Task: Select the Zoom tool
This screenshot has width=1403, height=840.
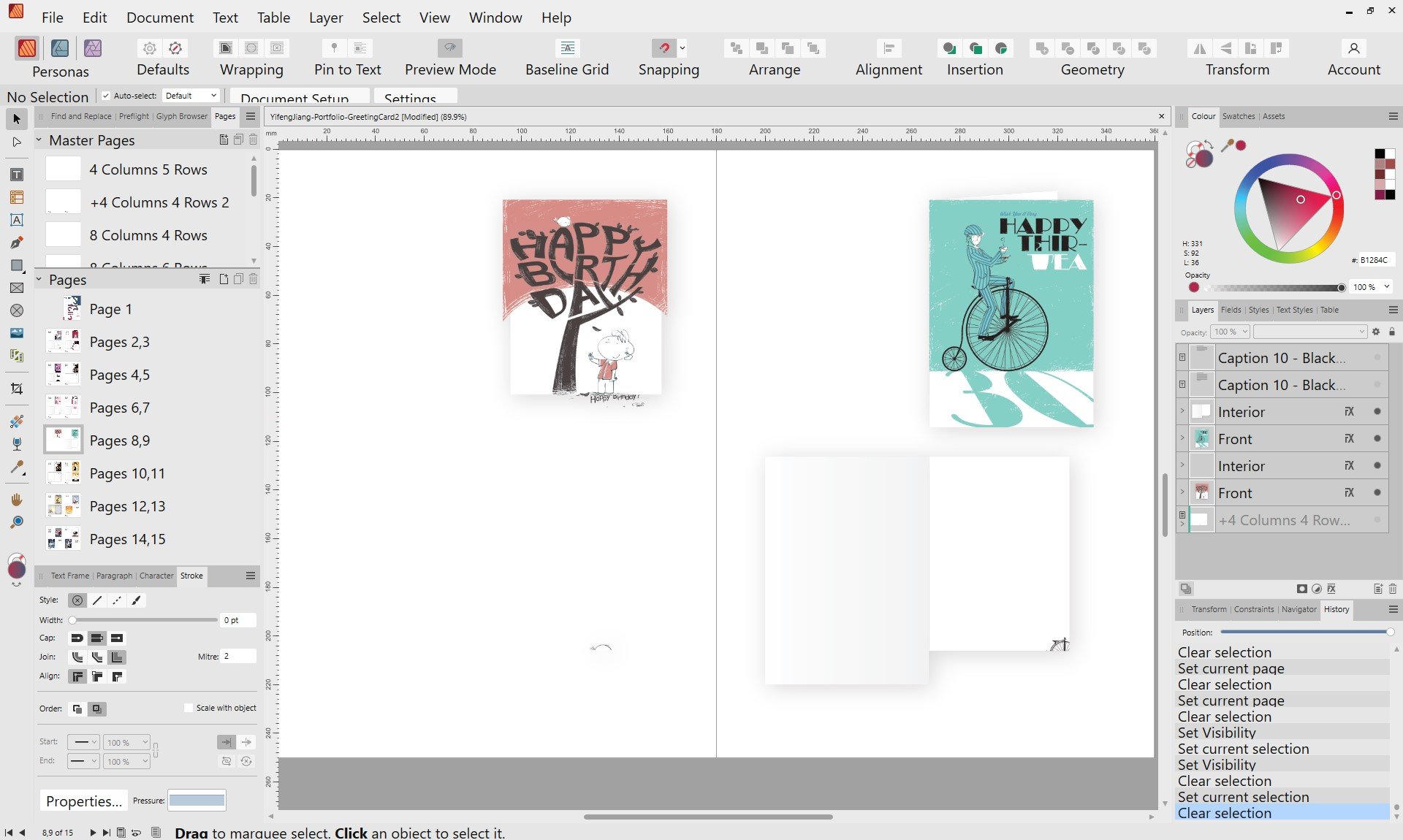Action: 17,522
